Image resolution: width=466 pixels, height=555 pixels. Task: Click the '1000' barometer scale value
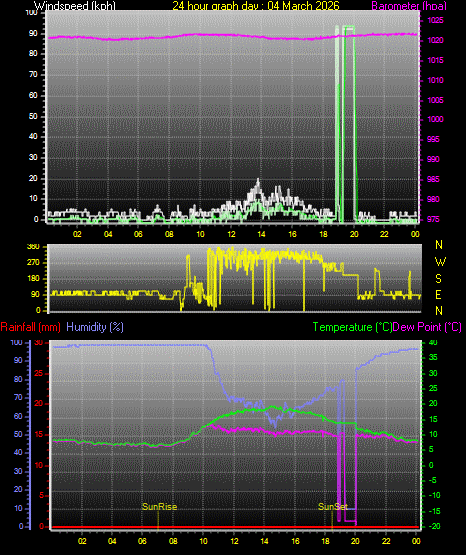(x=435, y=119)
